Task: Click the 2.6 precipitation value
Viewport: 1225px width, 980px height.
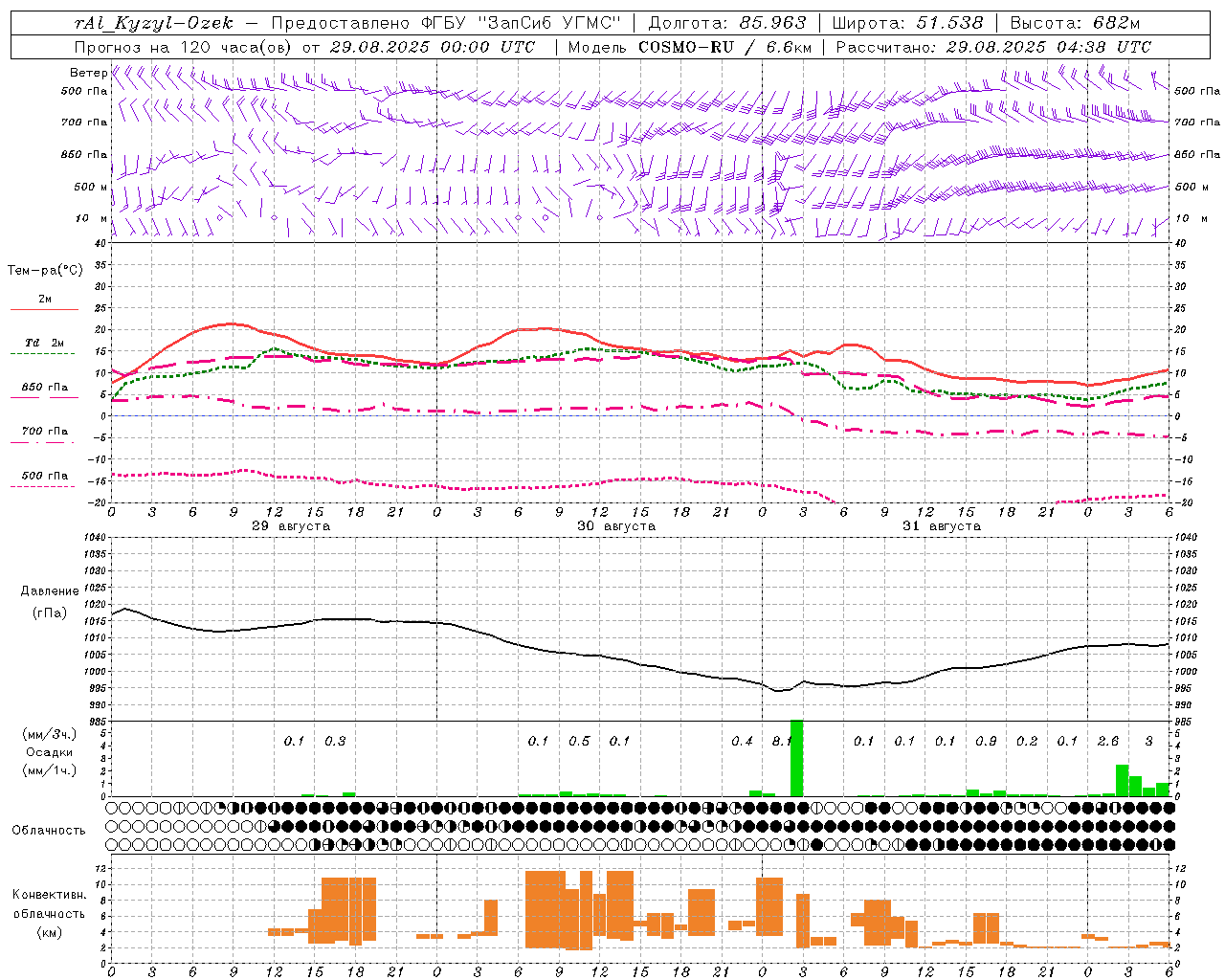Action: click(x=1108, y=741)
